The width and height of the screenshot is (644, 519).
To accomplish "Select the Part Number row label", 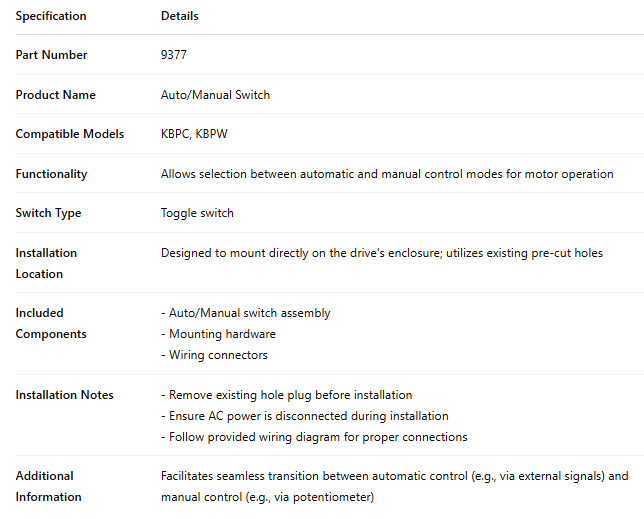I will (52, 55).
